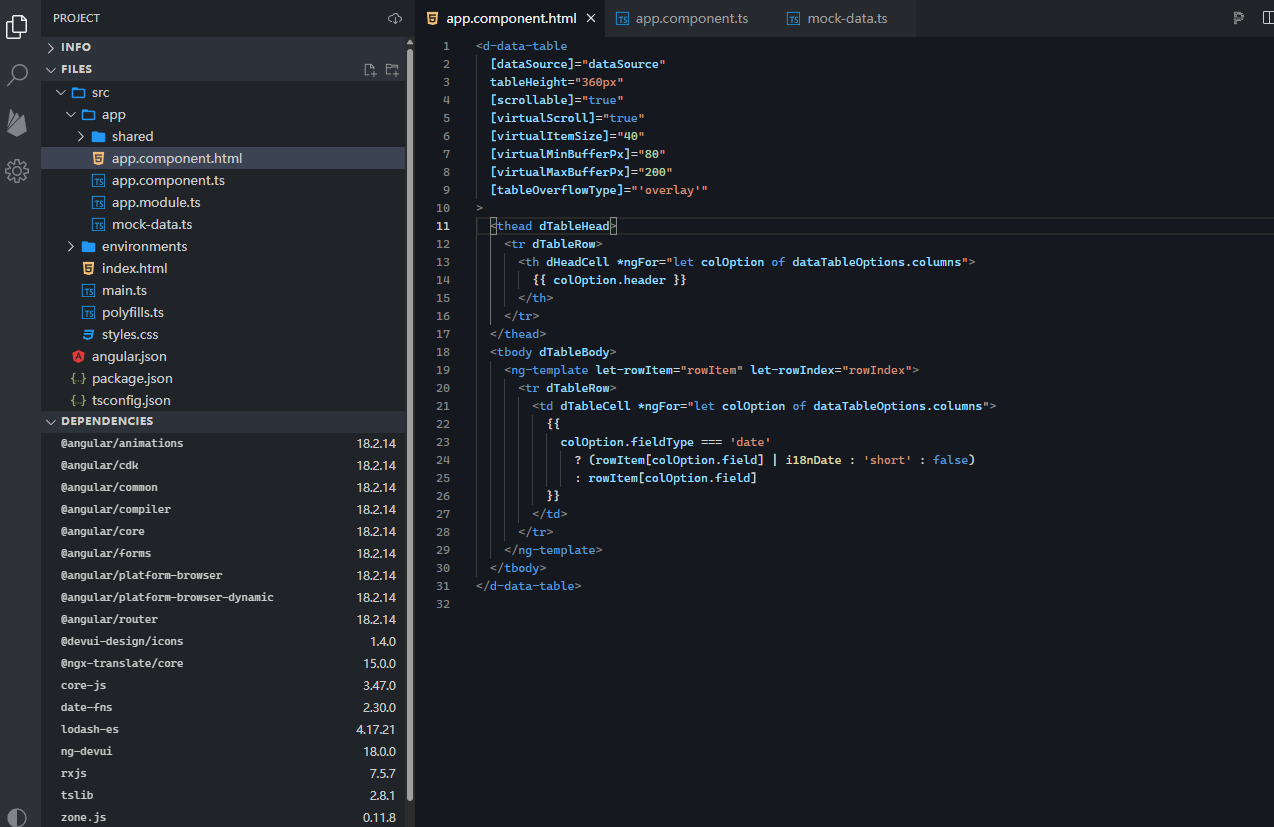Click [tableOverflowType] attribute on code line 9

click(x=556, y=190)
